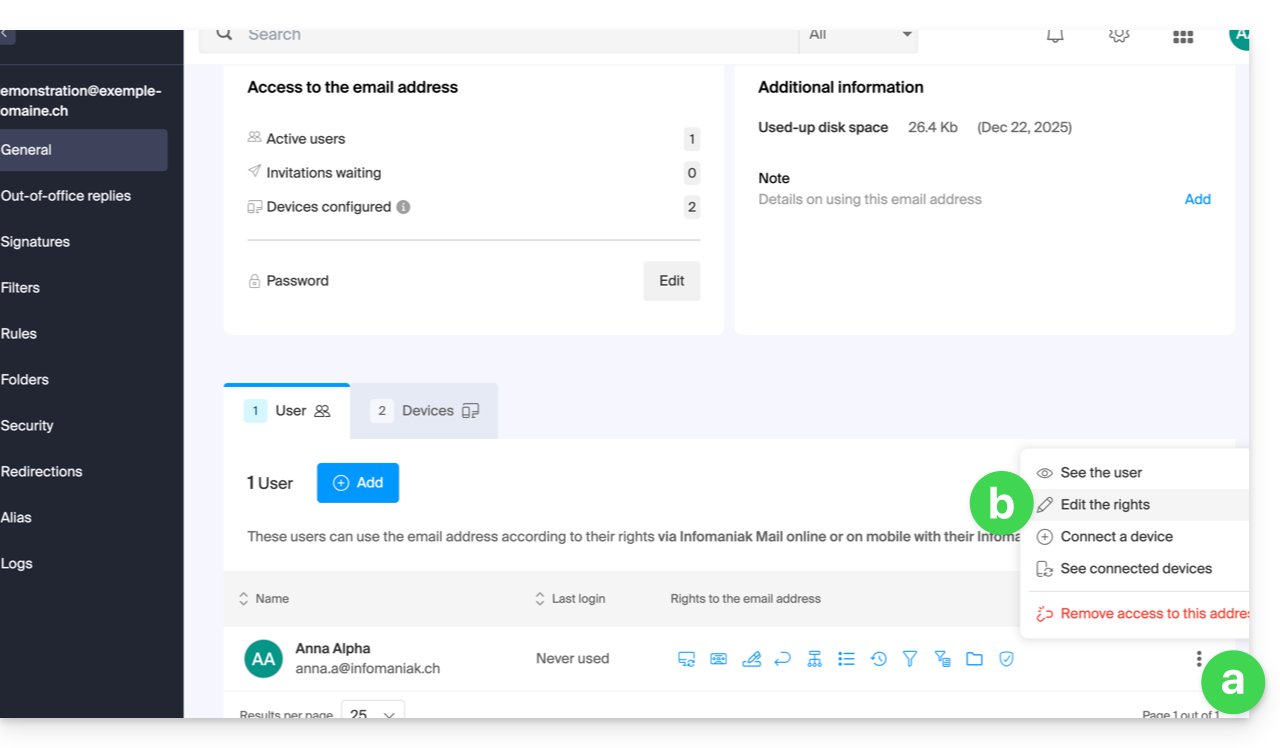Click the info icon beside Devices configured
Image resolution: width=1280 pixels, height=748 pixels.
click(x=403, y=207)
